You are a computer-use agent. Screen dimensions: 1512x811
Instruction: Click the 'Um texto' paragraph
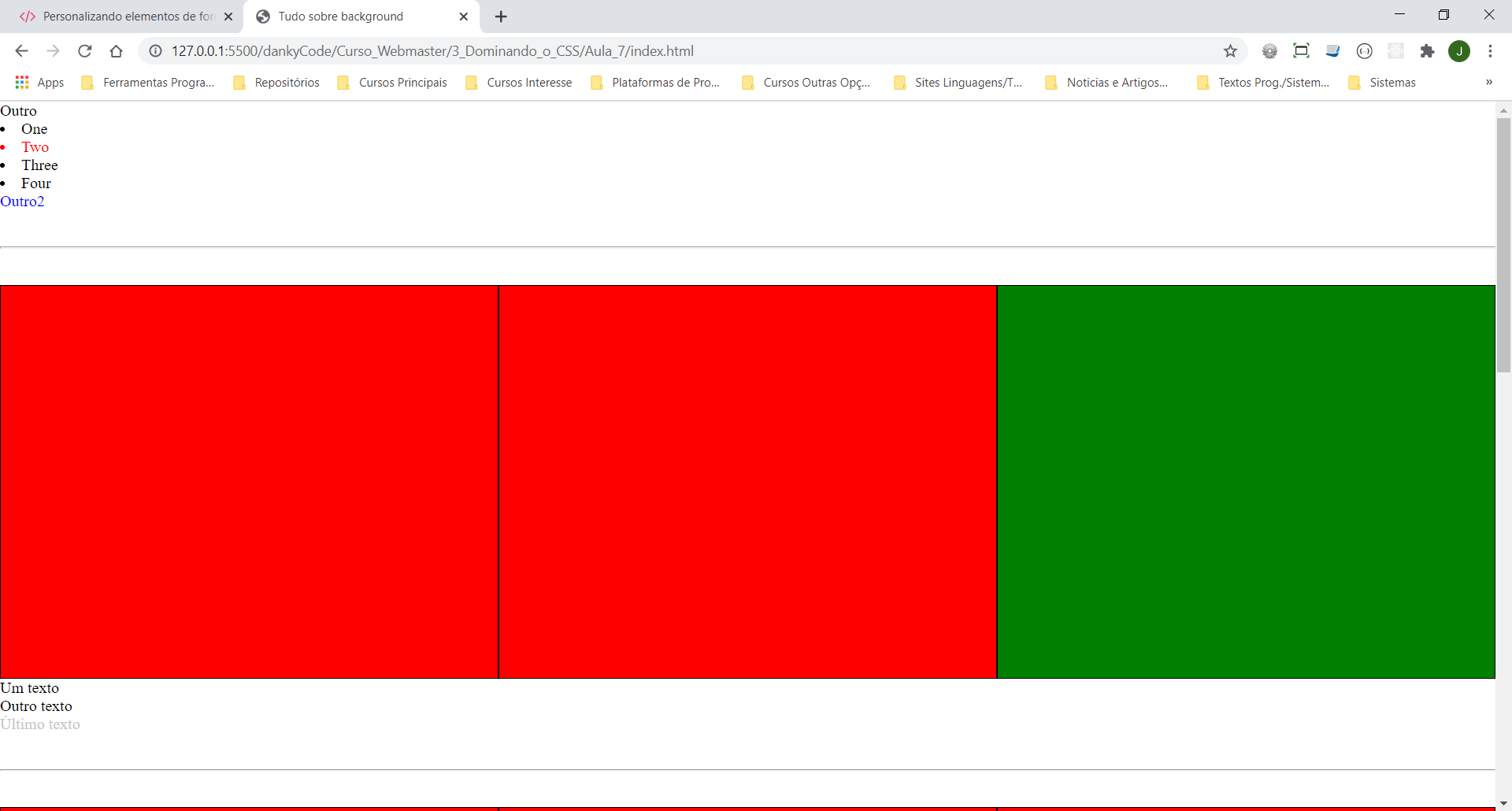(x=29, y=688)
